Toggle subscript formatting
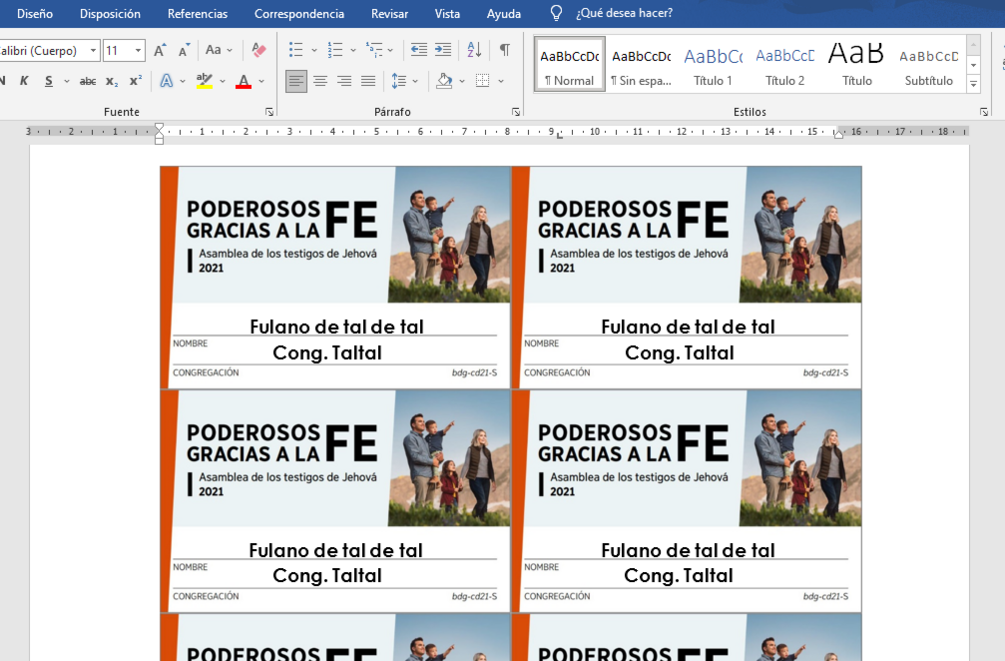 tap(112, 81)
